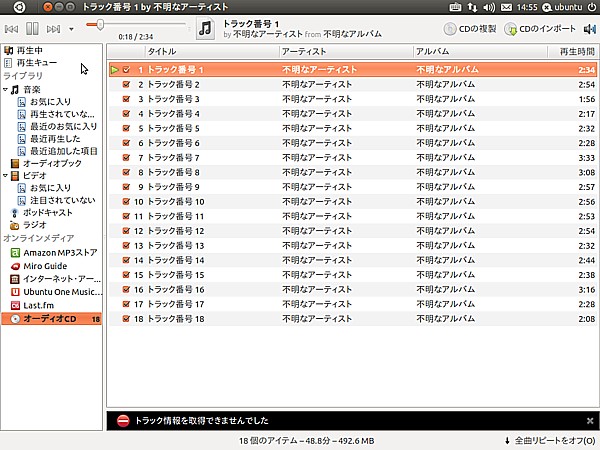
Task: Click the red error icon in message bar
Action: (123, 421)
